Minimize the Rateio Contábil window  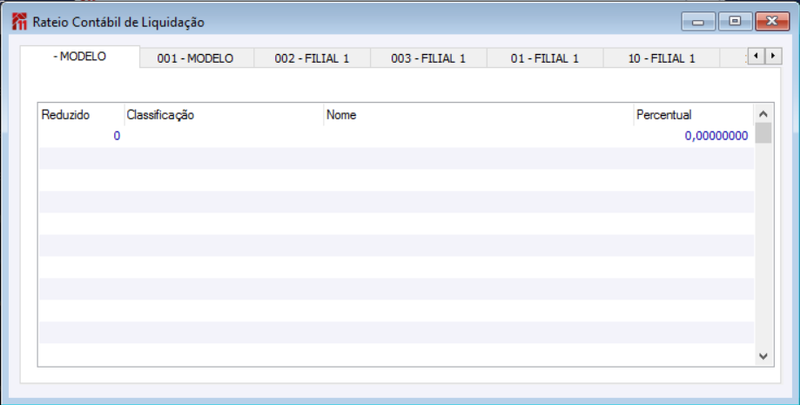[698, 21]
